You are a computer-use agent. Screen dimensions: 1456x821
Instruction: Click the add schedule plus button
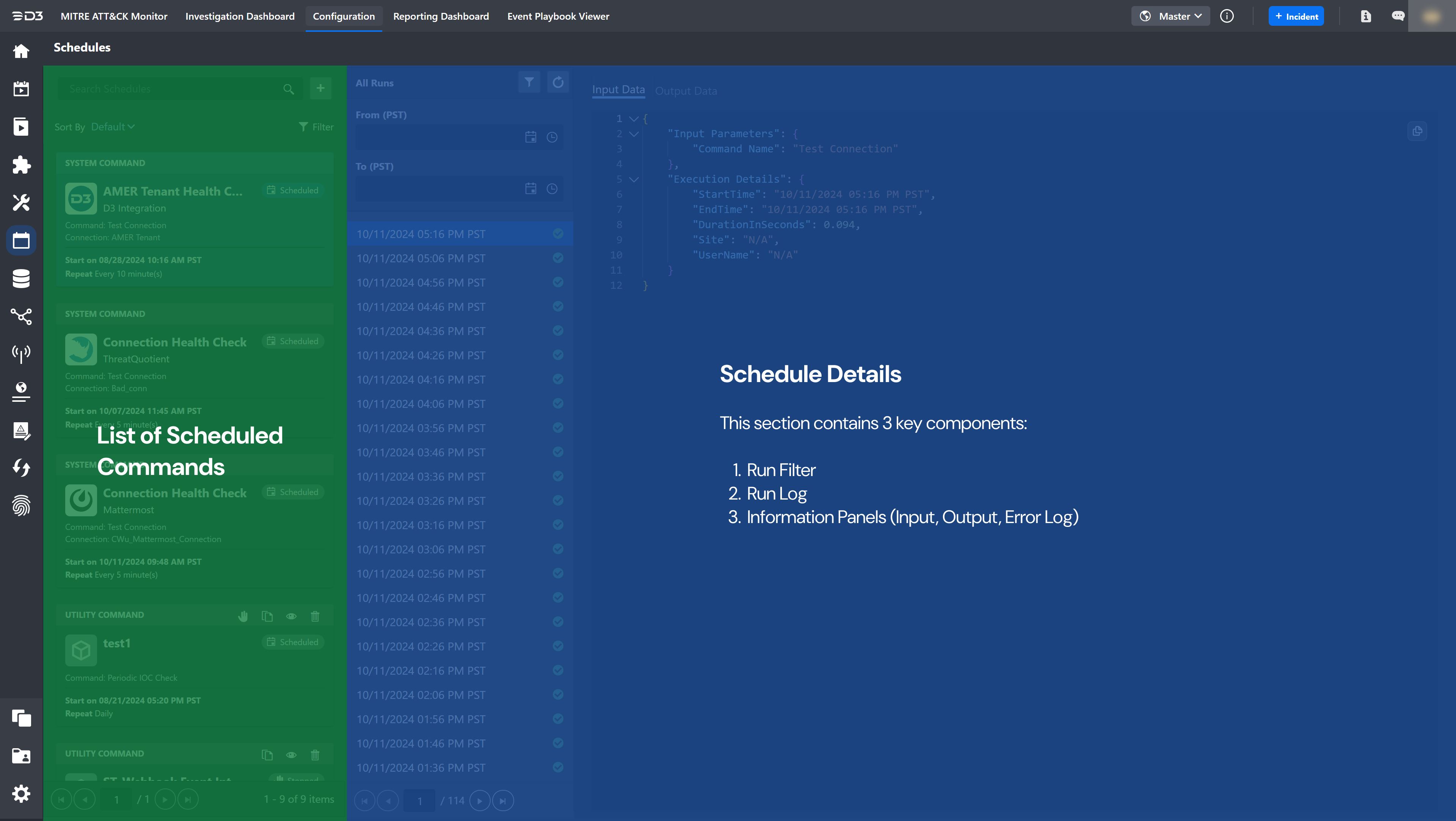pos(320,88)
